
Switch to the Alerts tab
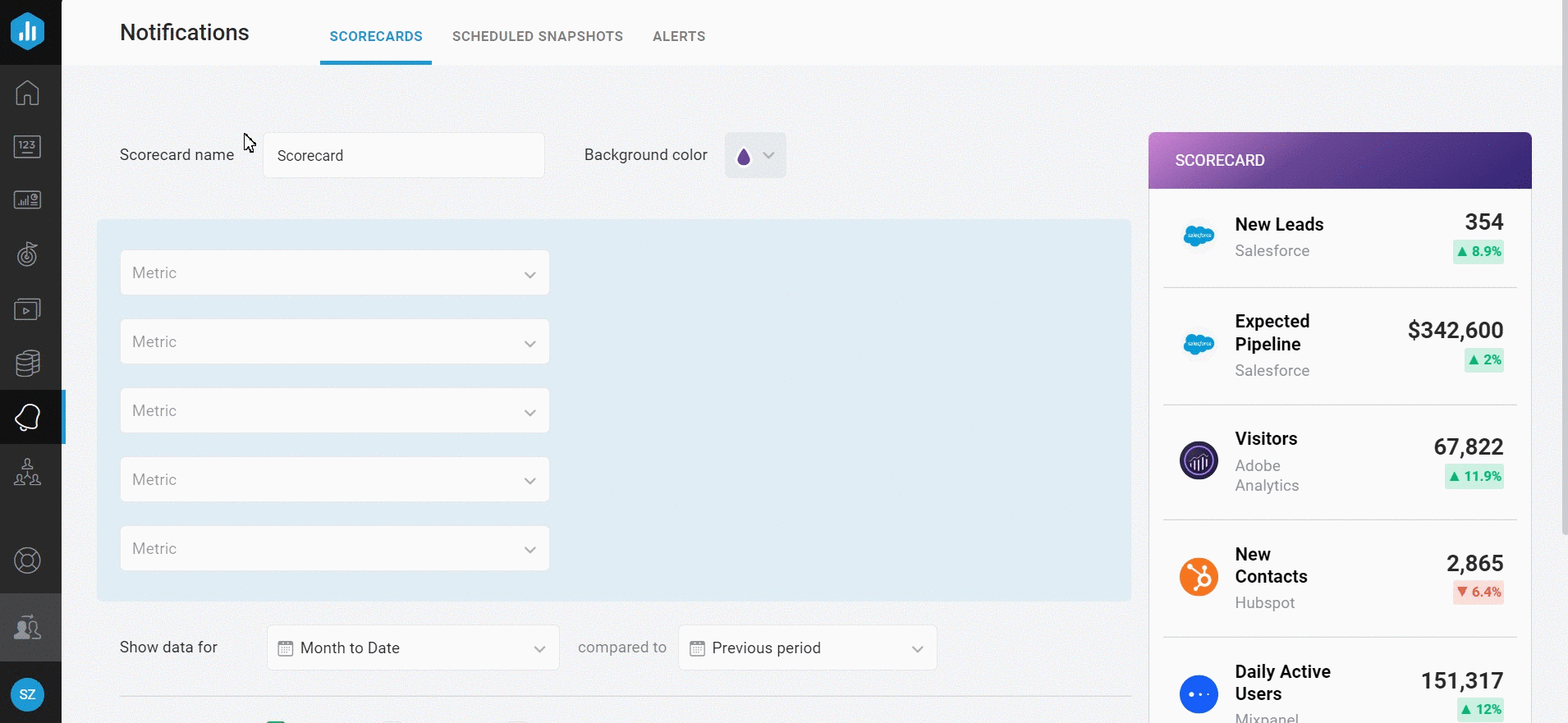pyautogui.click(x=679, y=36)
